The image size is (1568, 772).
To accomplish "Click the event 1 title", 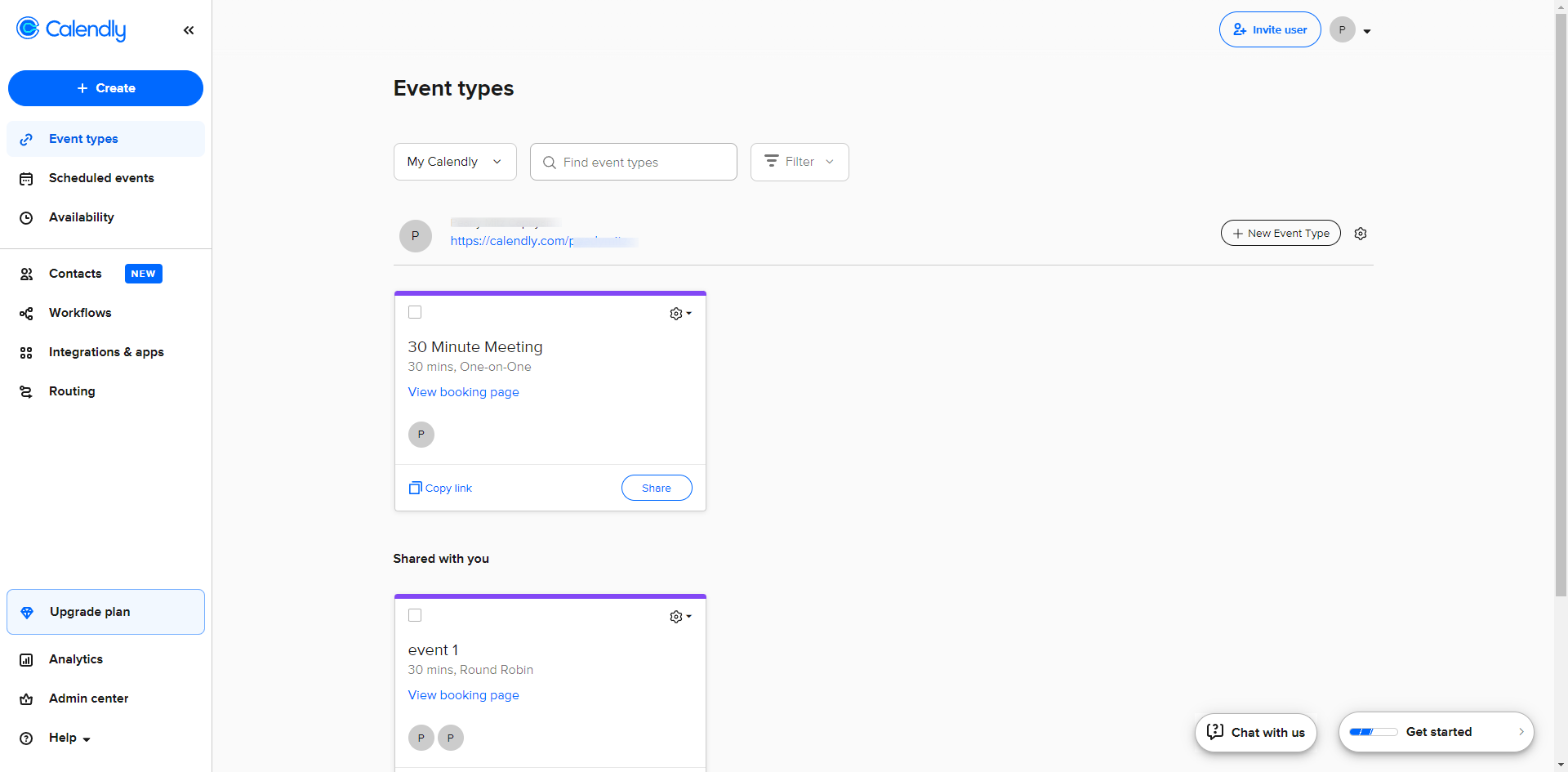I will 433,650.
